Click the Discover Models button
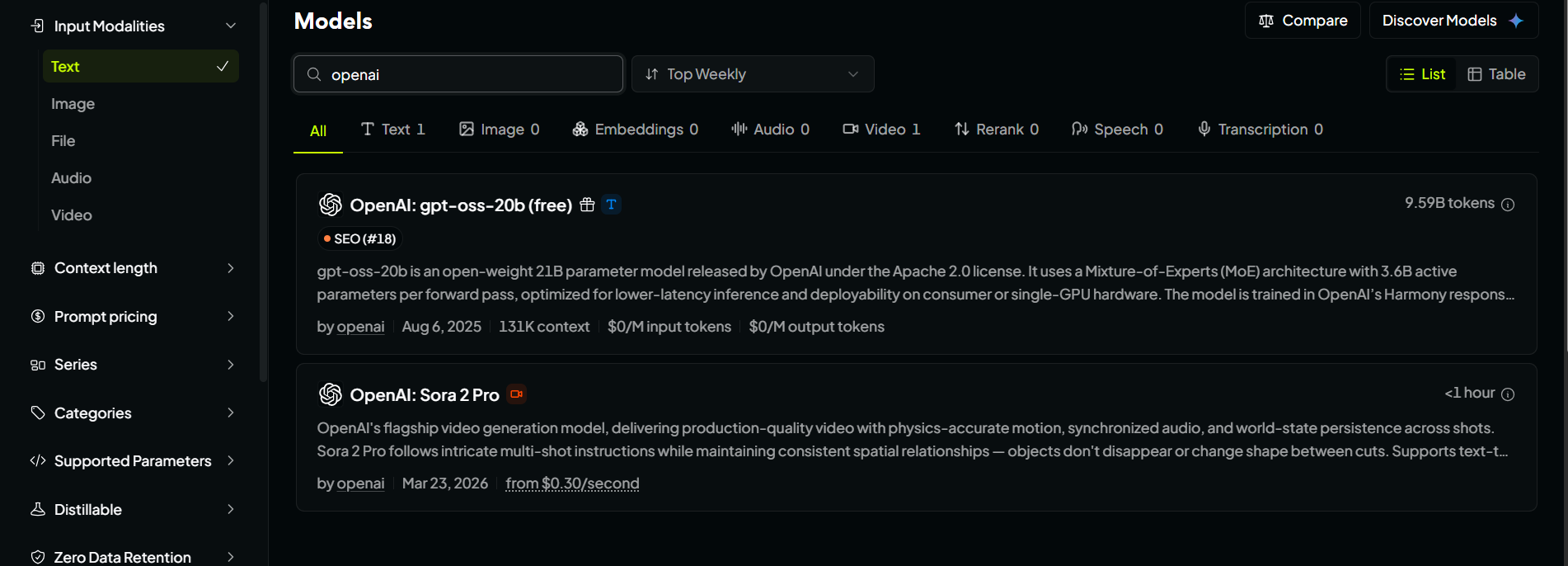1568x566 pixels. [1453, 21]
